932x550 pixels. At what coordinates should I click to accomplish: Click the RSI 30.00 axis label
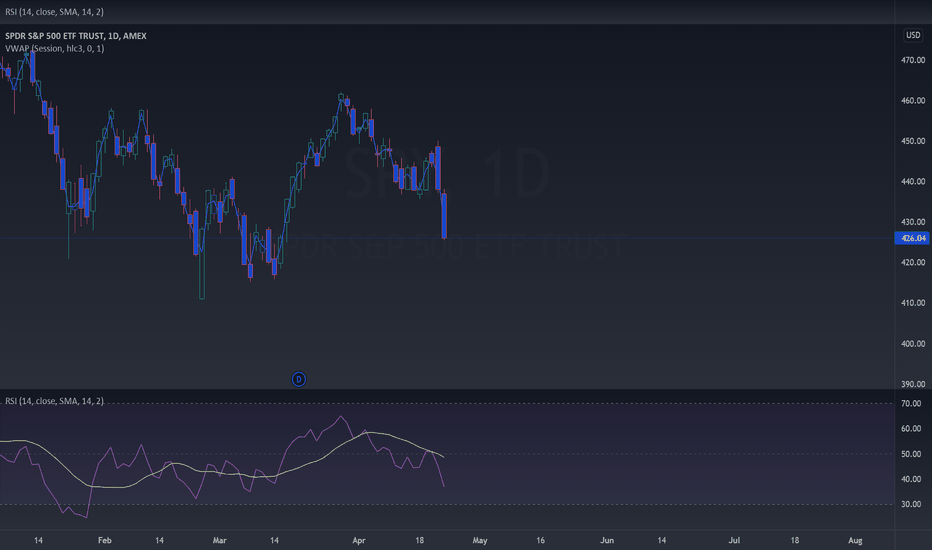point(911,504)
